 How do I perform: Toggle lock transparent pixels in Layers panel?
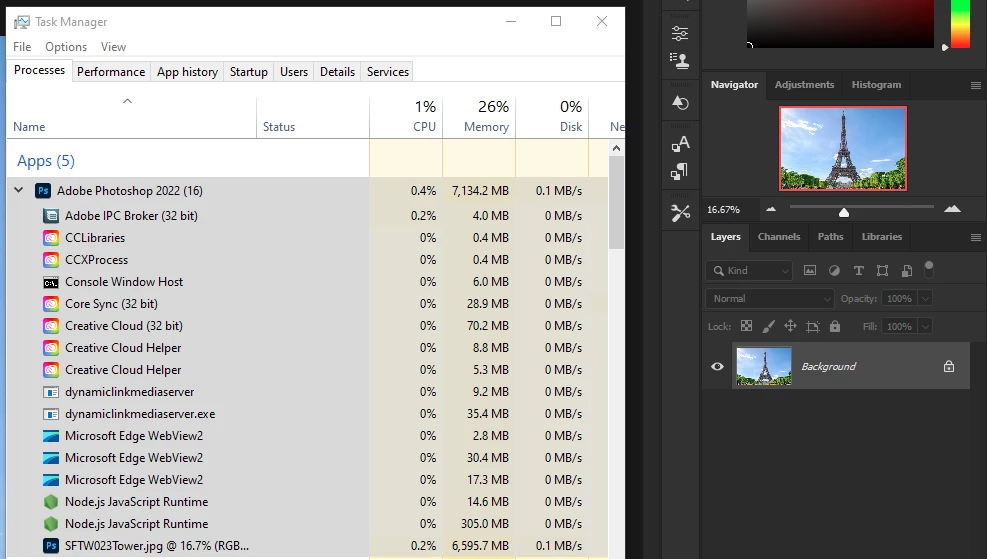[x=747, y=326]
